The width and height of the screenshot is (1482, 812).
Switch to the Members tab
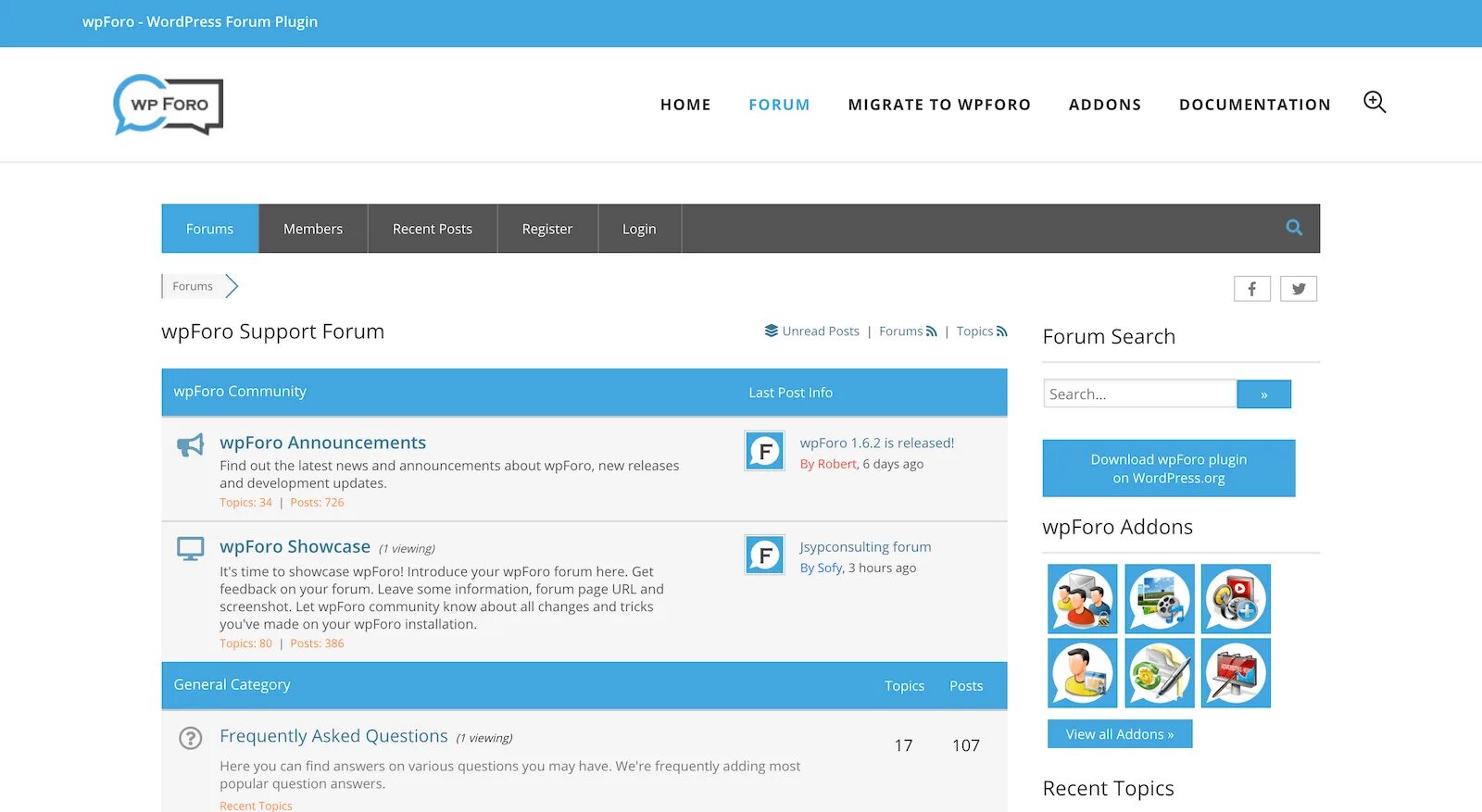313,229
